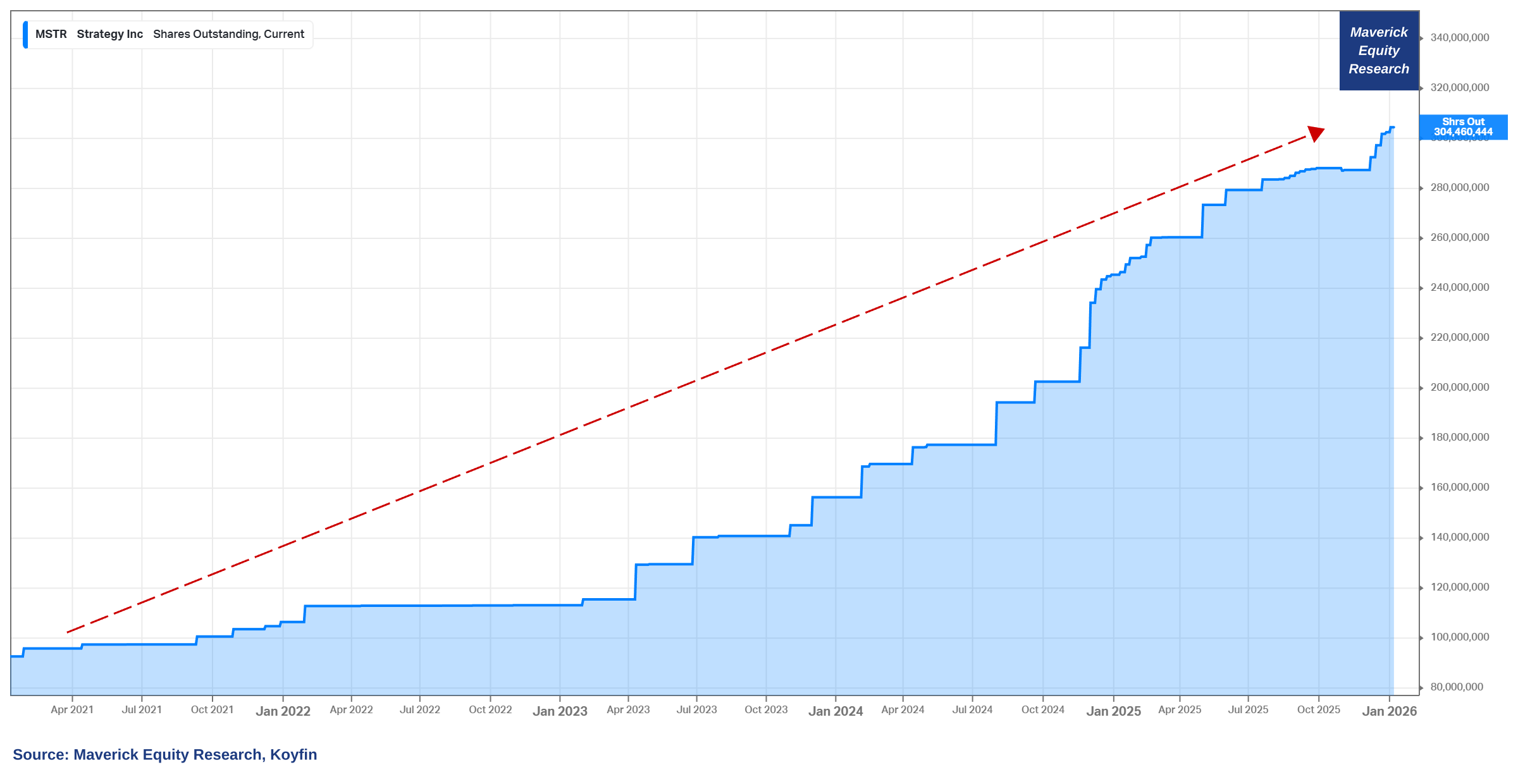Click the Jan 2024 x-axis label

coord(836,711)
